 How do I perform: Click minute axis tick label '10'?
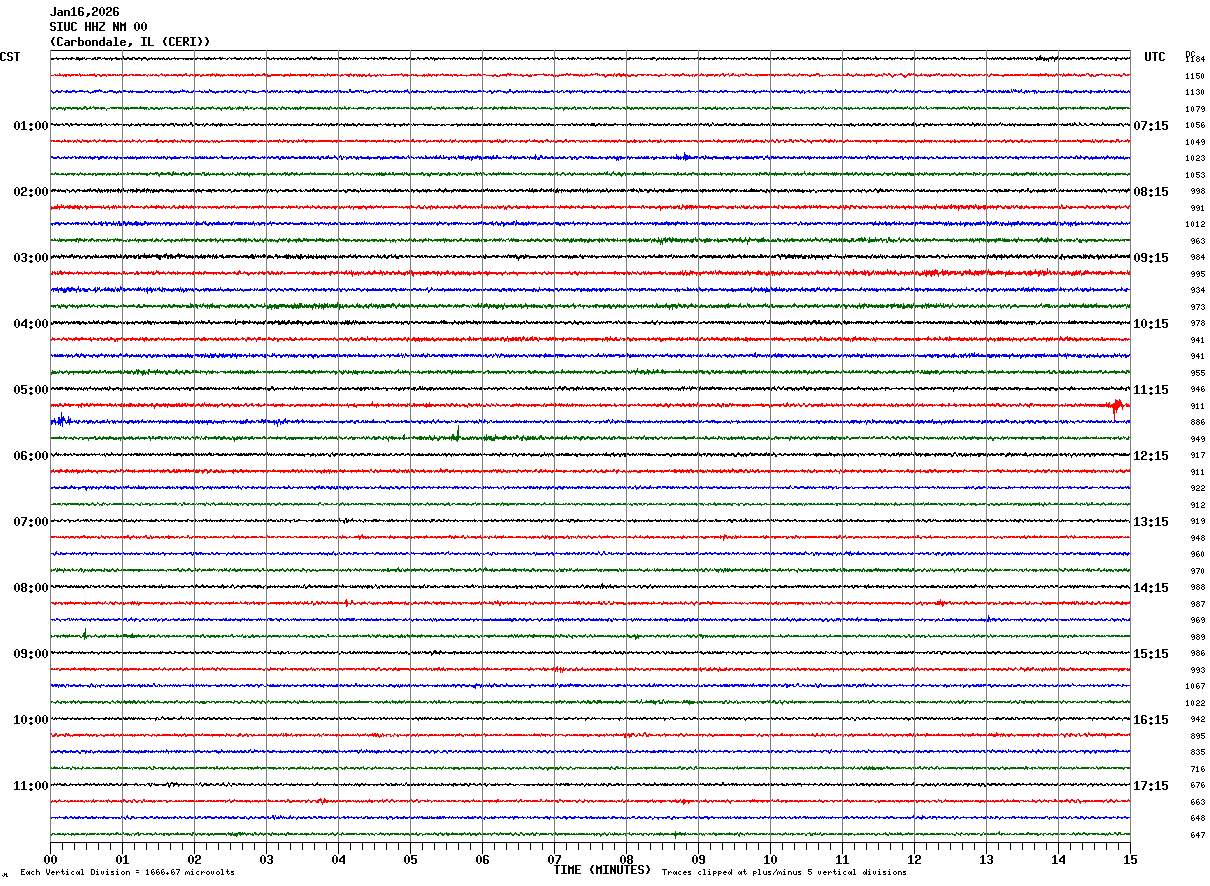coord(770,859)
